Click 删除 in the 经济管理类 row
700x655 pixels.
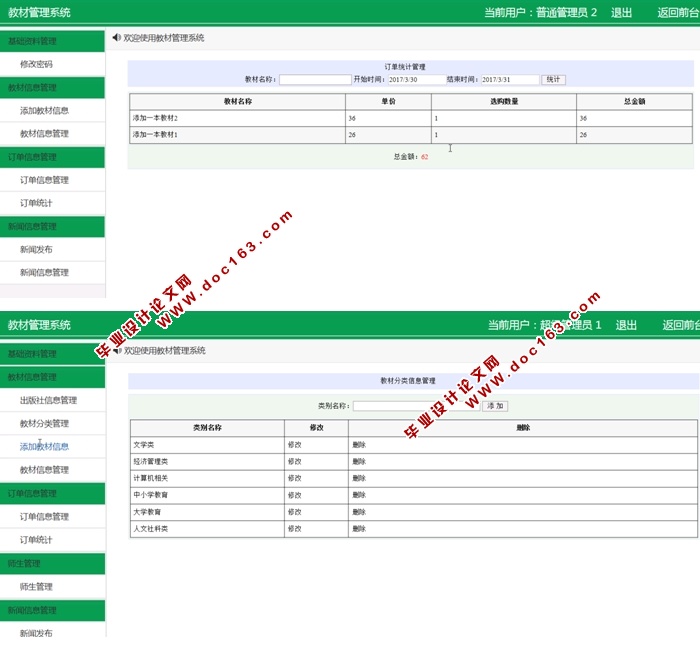[x=359, y=461]
